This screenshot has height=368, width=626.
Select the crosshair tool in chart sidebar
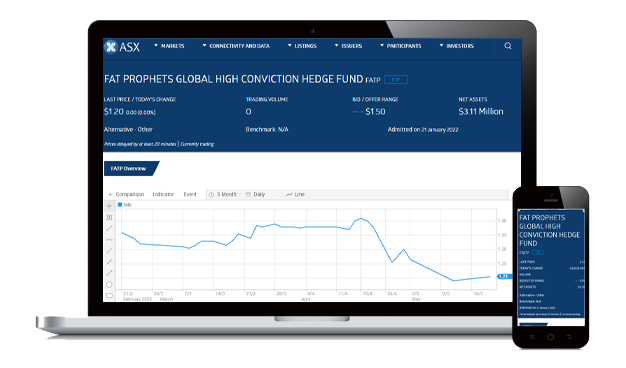(109, 206)
